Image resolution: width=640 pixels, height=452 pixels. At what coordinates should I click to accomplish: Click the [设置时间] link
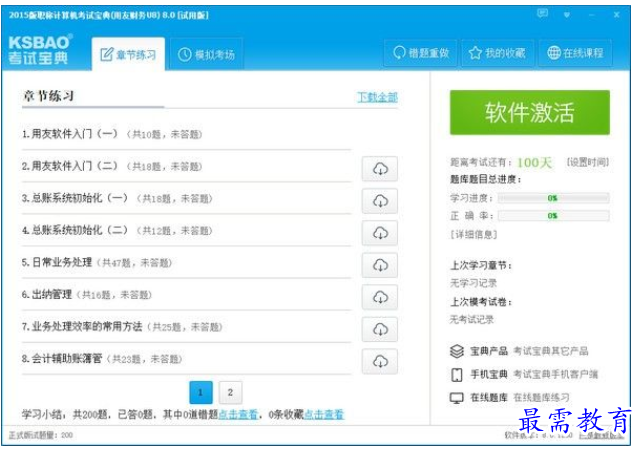point(587,162)
